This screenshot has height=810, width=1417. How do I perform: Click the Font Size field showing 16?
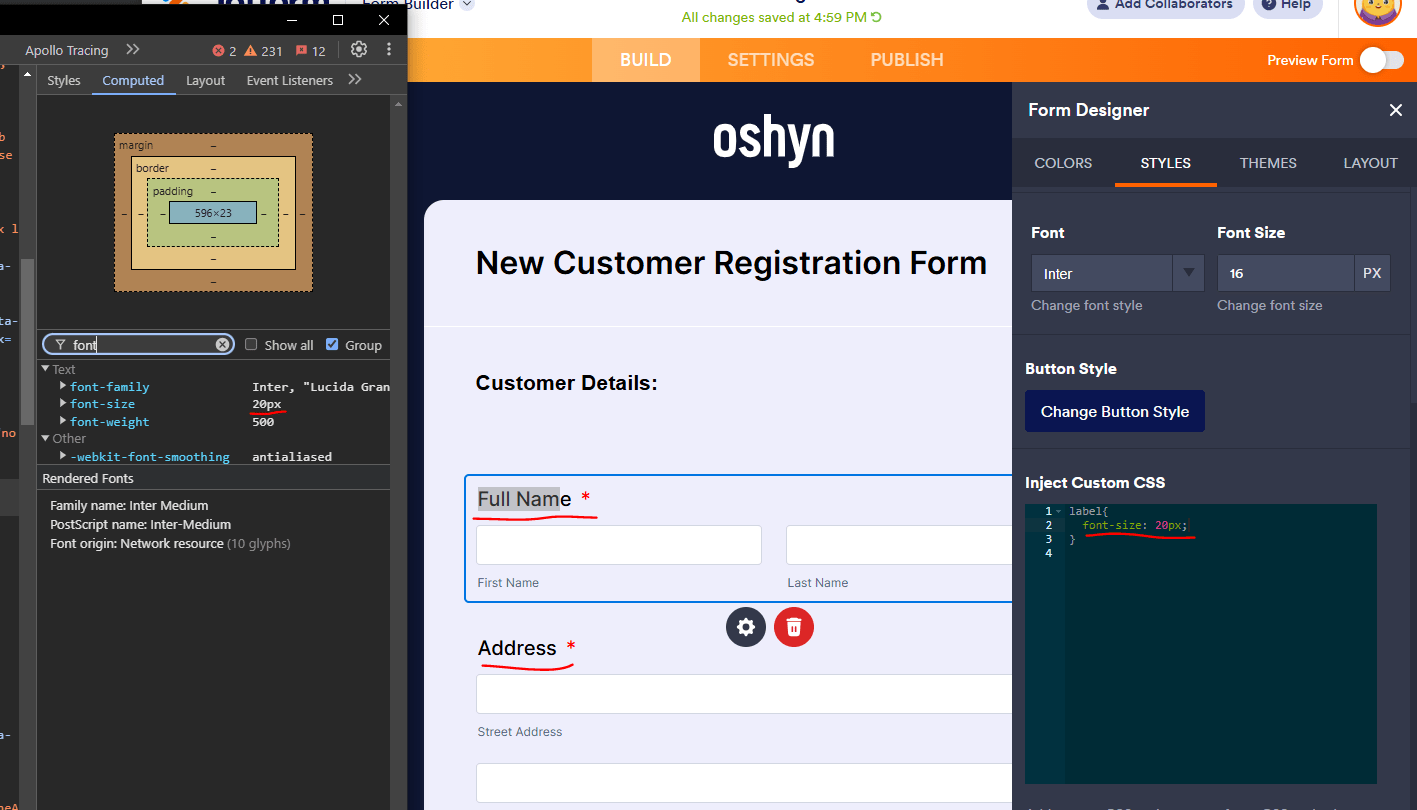(x=1286, y=273)
